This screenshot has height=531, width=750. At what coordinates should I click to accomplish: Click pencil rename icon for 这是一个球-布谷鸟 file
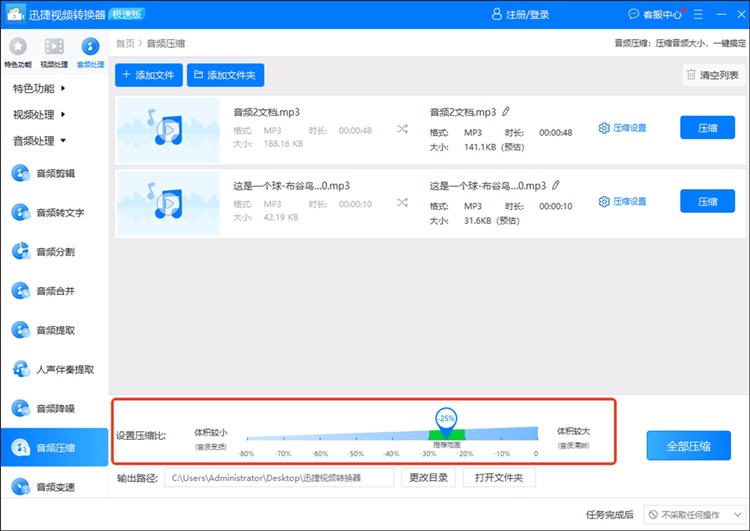(556, 186)
